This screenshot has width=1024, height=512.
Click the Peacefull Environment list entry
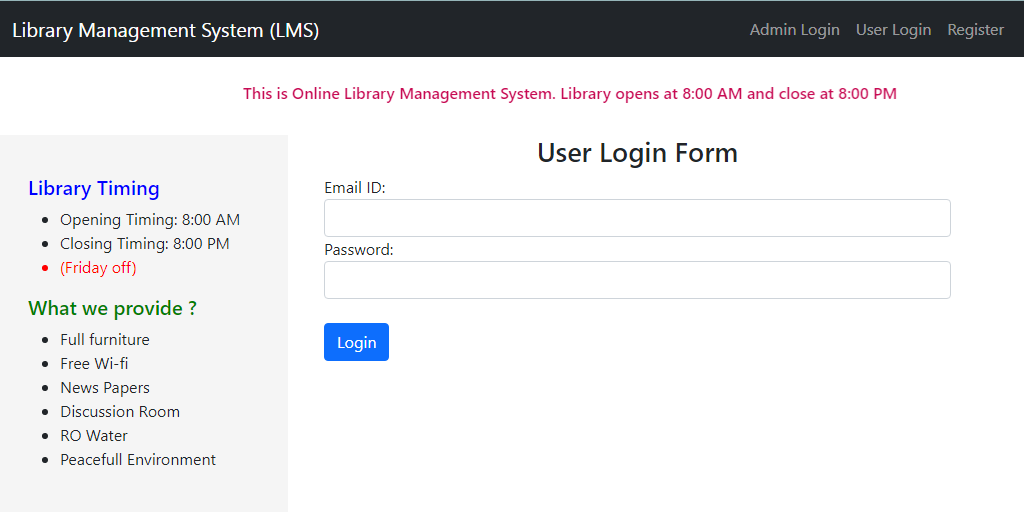(x=138, y=460)
